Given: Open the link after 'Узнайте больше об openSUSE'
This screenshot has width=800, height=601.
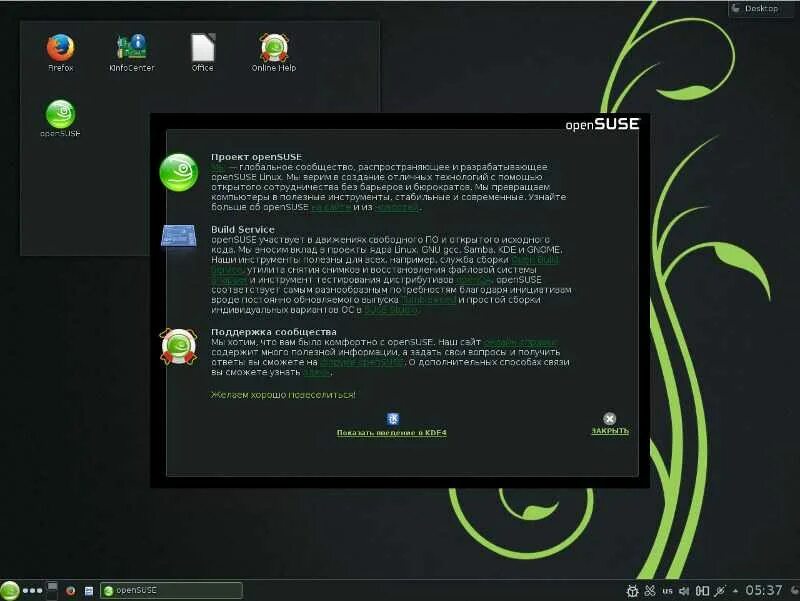Looking at the screenshot, I should coord(331,207).
